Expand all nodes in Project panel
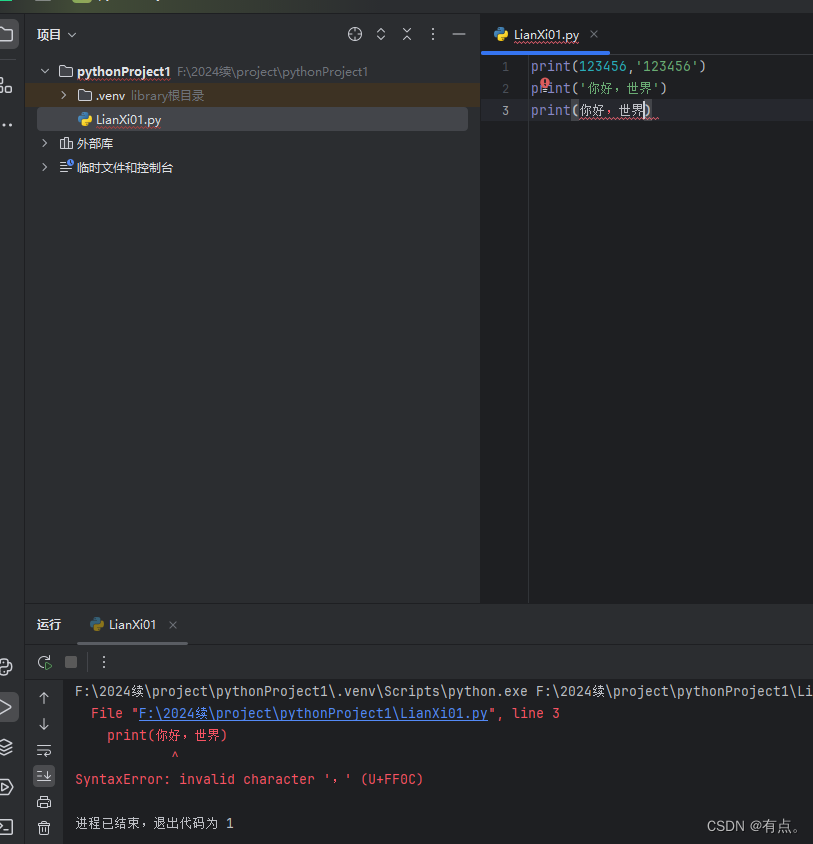813x844 pixels. [381, 34]
